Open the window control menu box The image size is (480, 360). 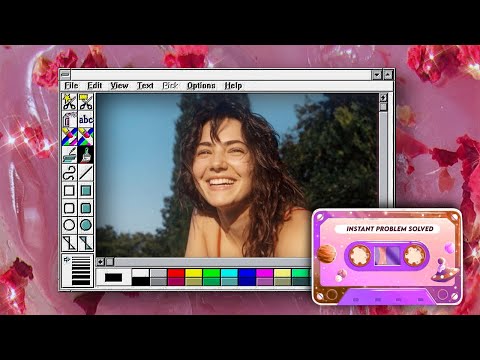point(65,75)
